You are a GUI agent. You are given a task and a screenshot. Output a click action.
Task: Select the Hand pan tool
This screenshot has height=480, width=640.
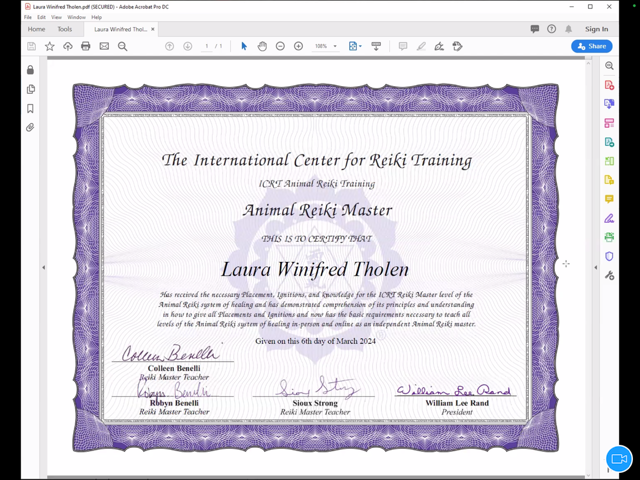coord(262,46)
